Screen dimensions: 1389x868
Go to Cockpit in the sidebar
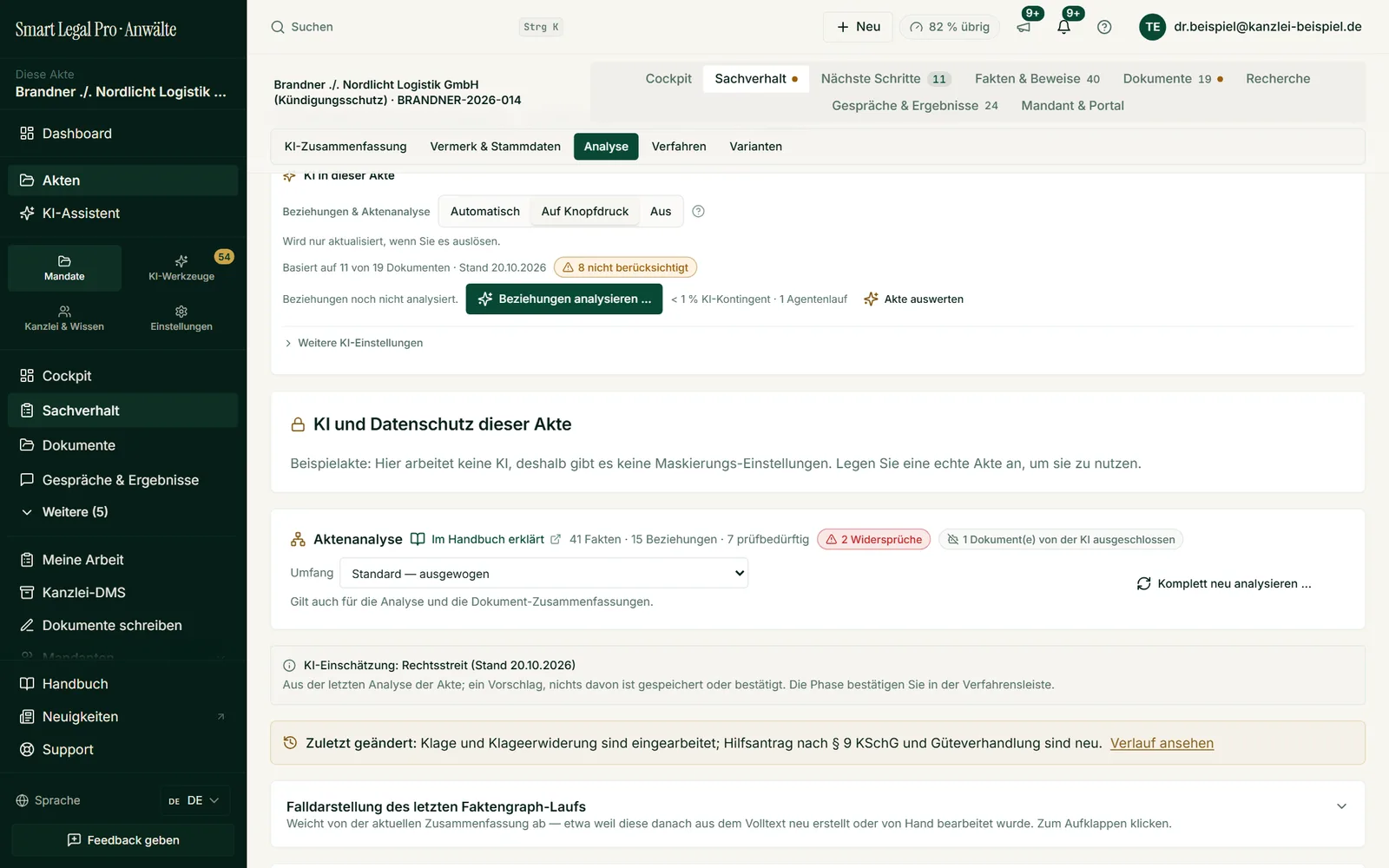click(x=122, y=376)
